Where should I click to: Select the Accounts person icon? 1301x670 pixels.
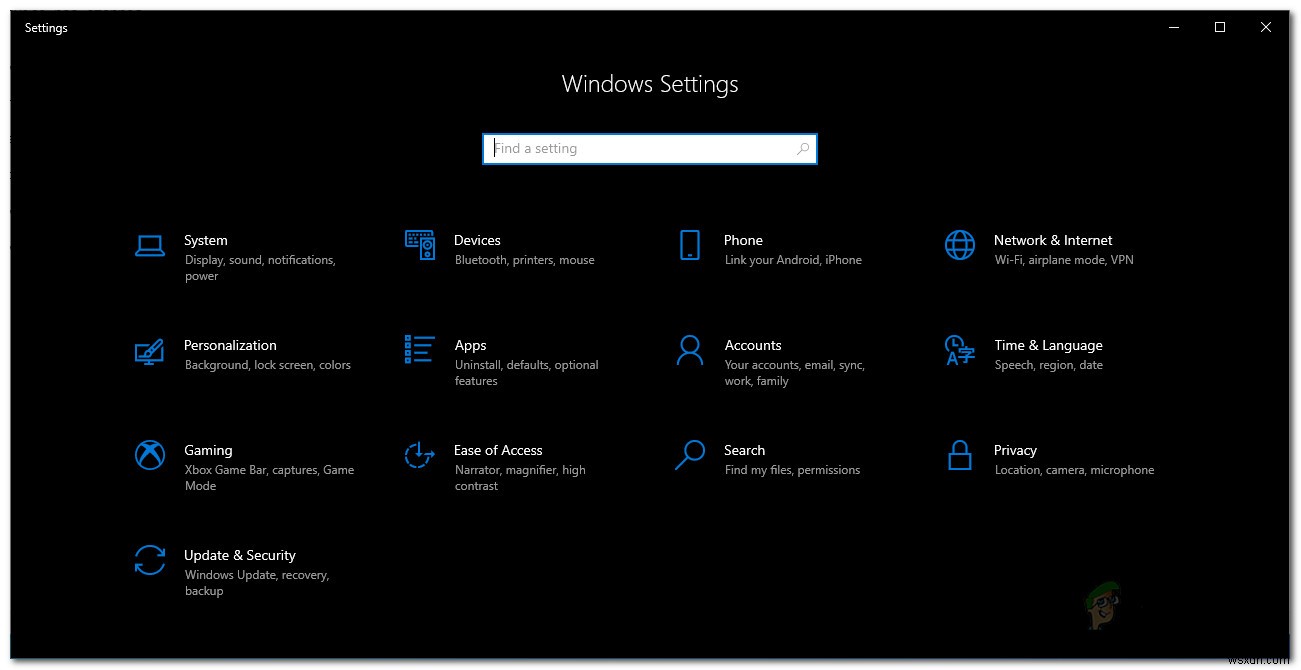click(x=690, y=350)
